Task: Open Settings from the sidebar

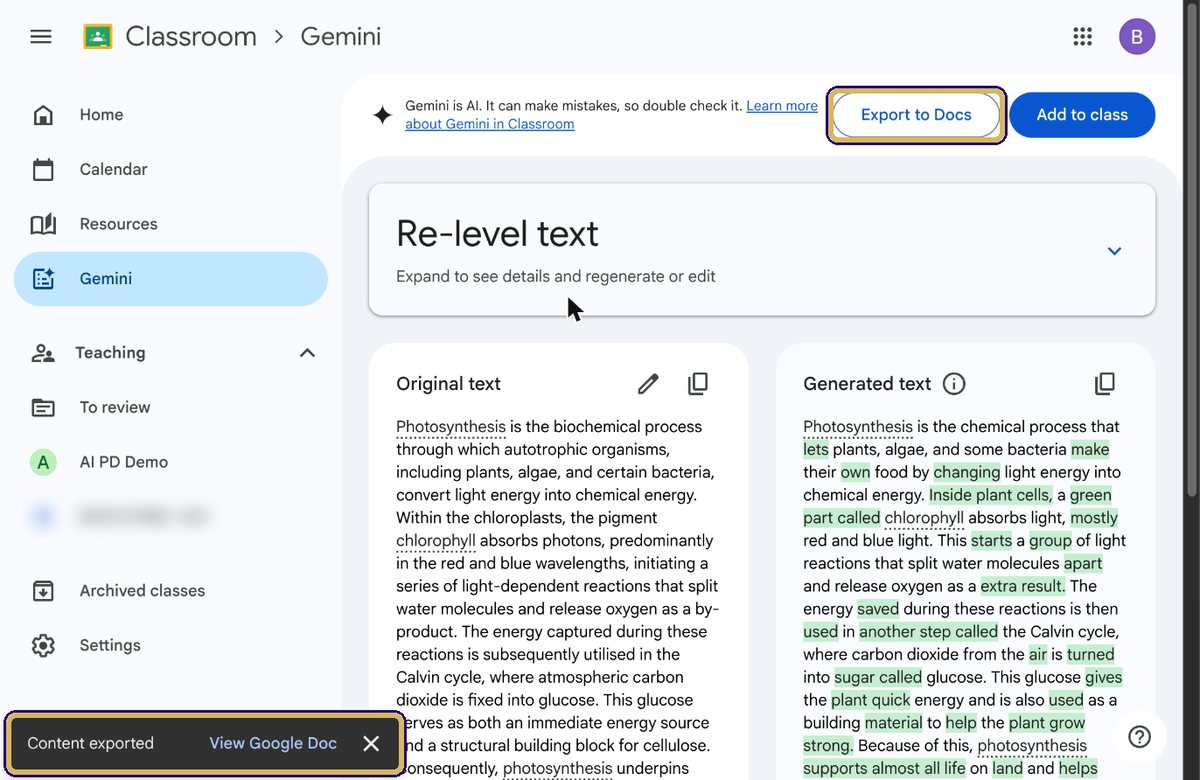Action: tap(170, 645)
